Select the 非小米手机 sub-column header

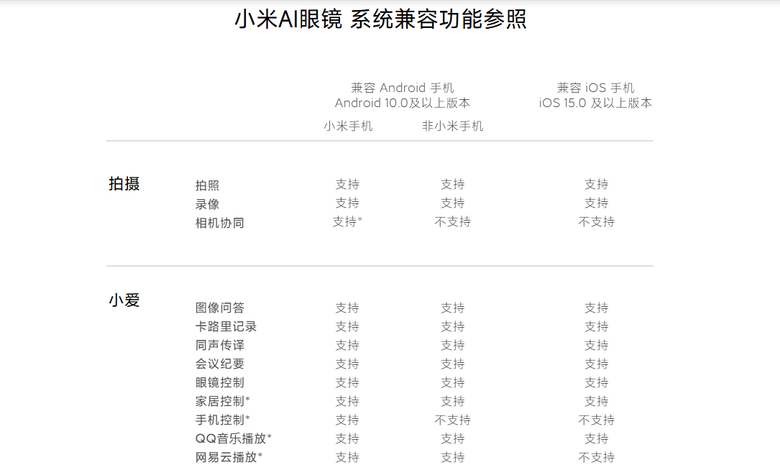pyautogui.click(x=452, y=126)
